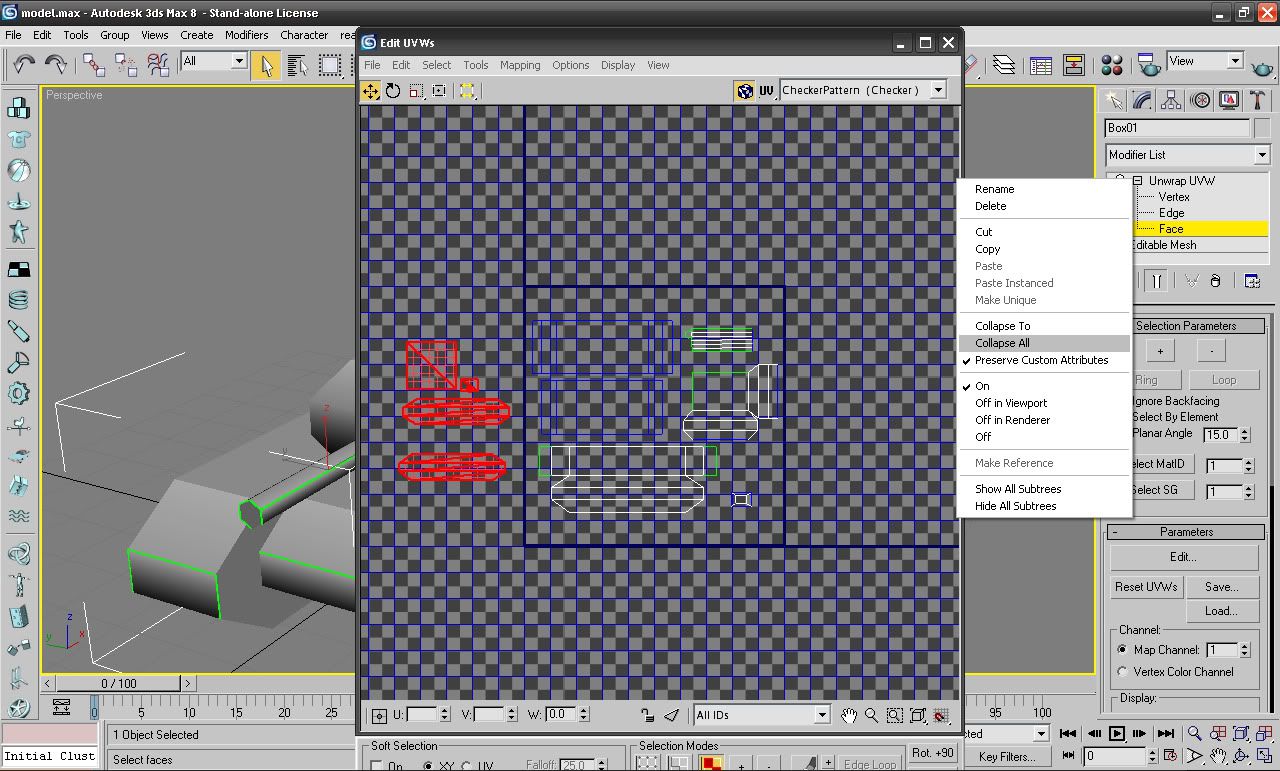Choose Collapse All in context menu
Viewport: 1280px width, 771px height.
[x=1044, y=343]
